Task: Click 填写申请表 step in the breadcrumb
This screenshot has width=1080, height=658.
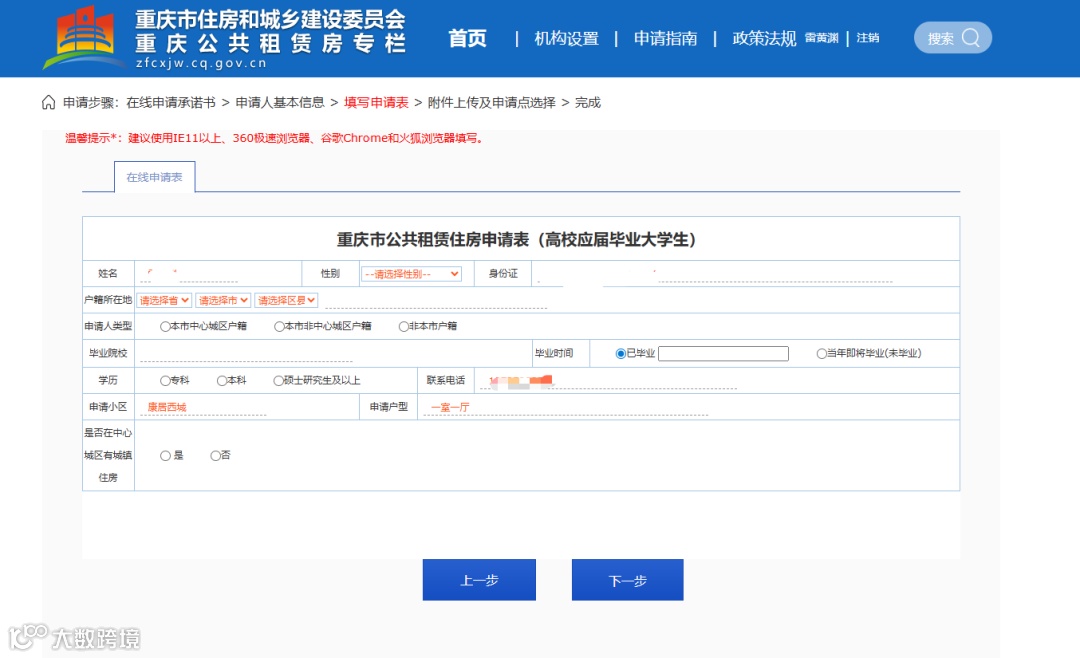Action: point(376,103)
